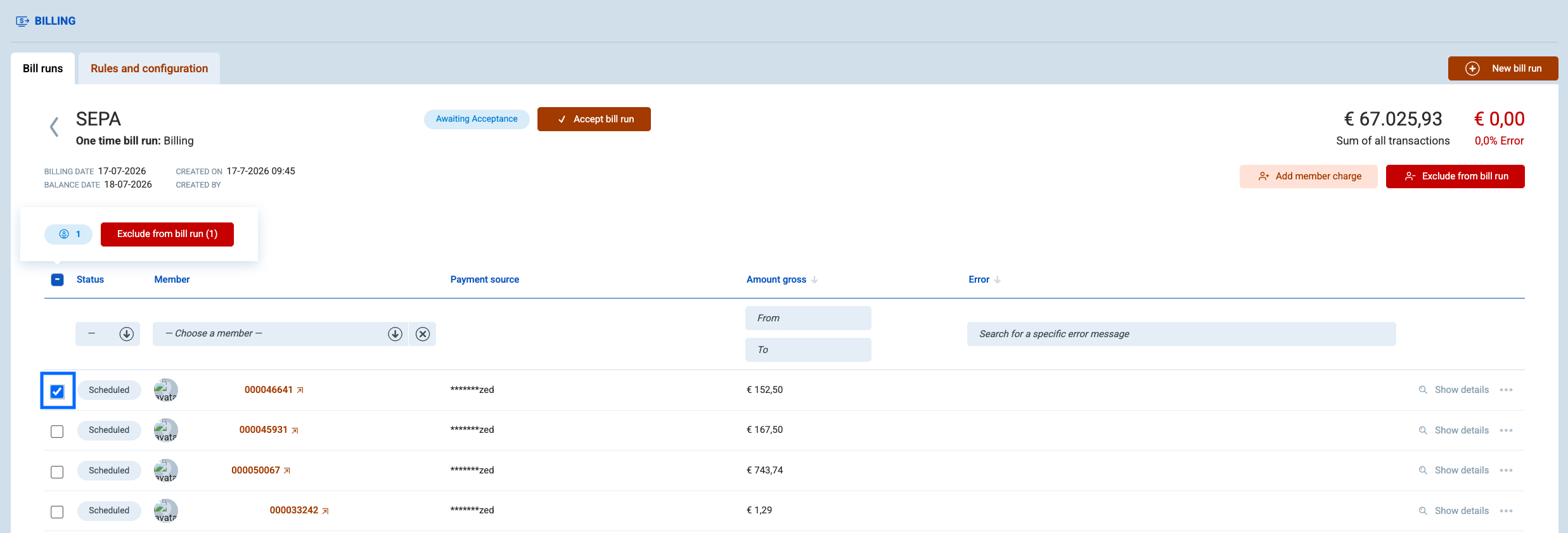Focus the amount From input field
This screenshot has width=1568, height=533.
(808, 318)
